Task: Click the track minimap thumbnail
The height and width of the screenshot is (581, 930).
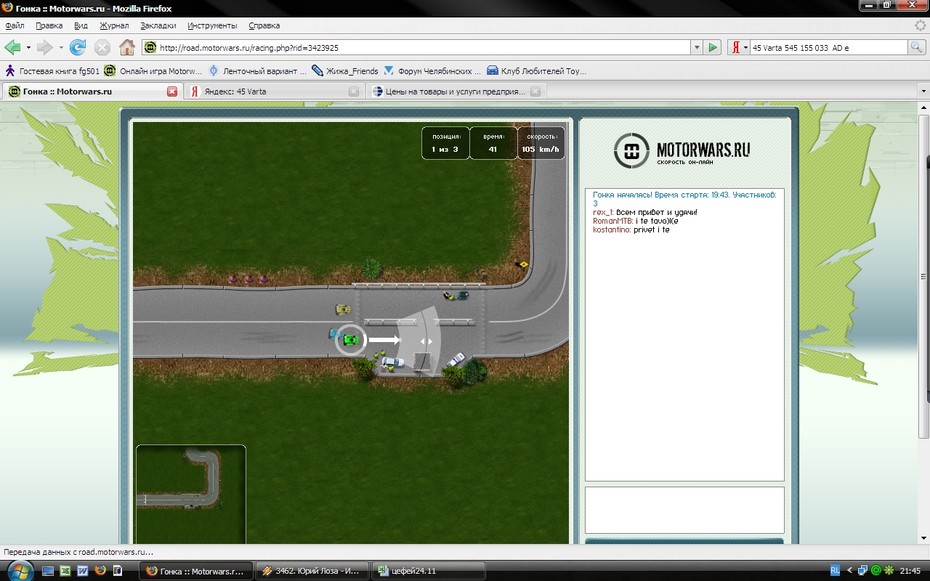Action: tap(191, 494)
